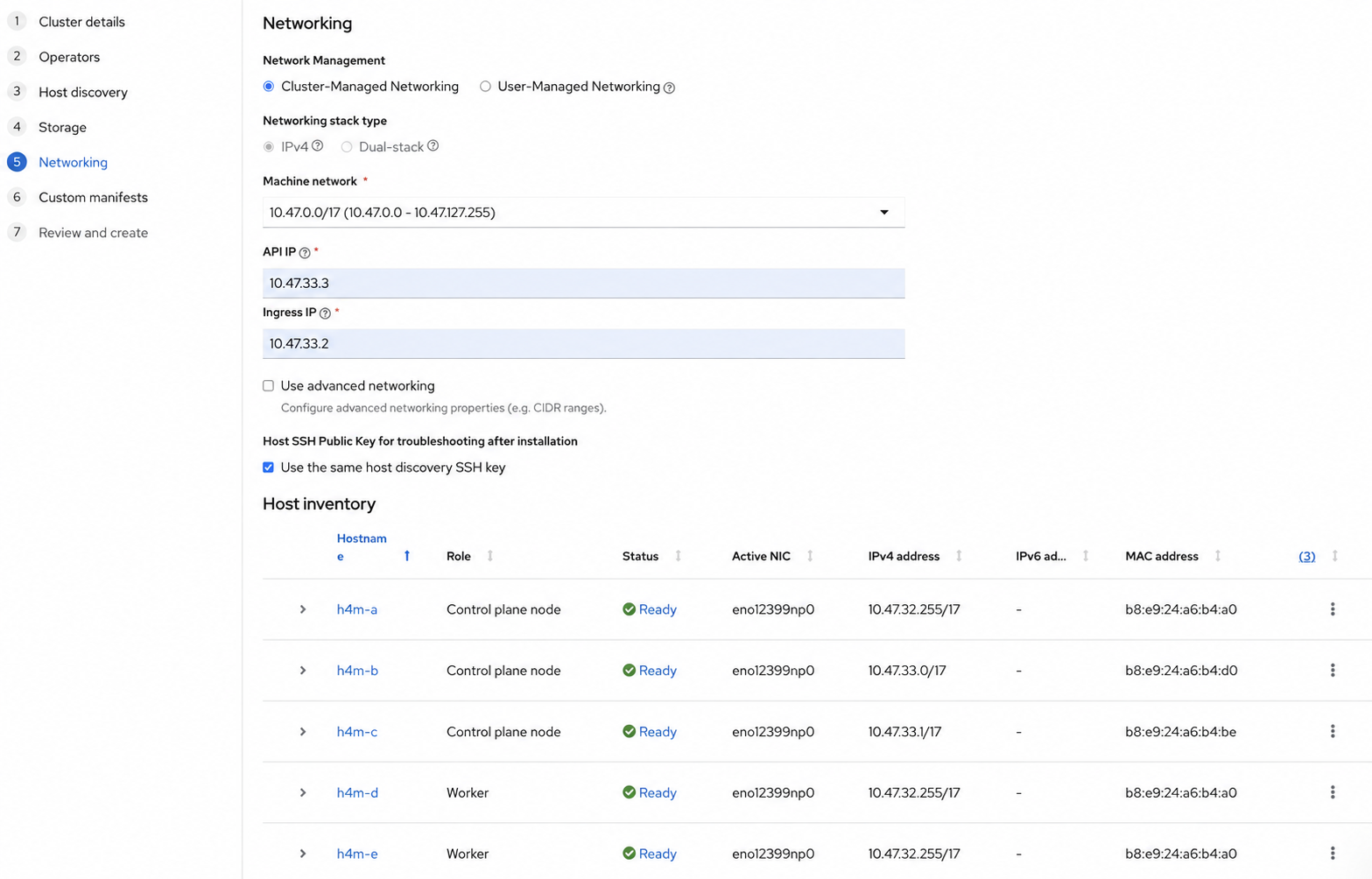Open kebab actions menu for h4m-e

click(1333, 854)
